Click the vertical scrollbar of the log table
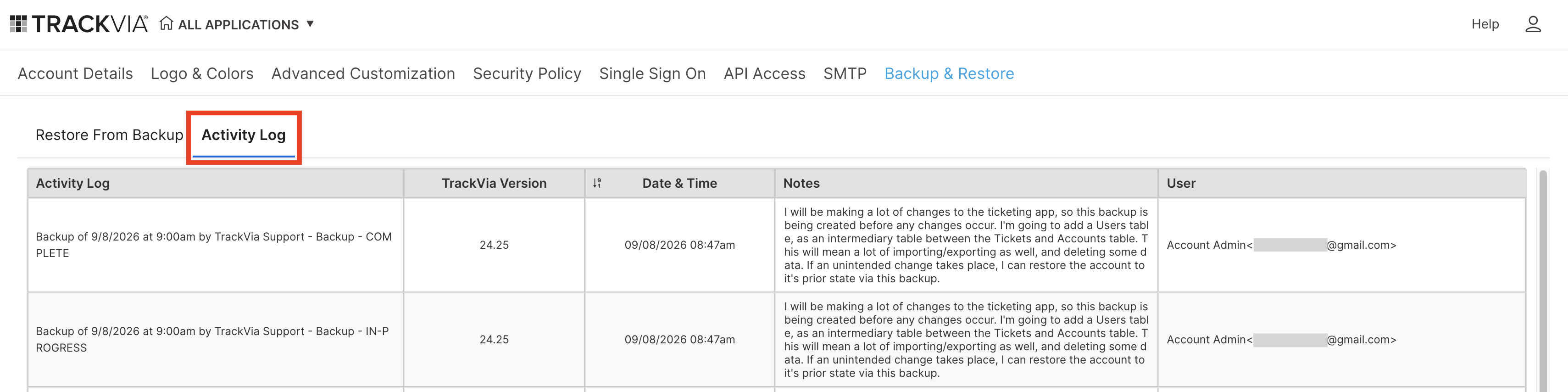The height and width of the screenshot is (392, 1568). [1543, 281]
